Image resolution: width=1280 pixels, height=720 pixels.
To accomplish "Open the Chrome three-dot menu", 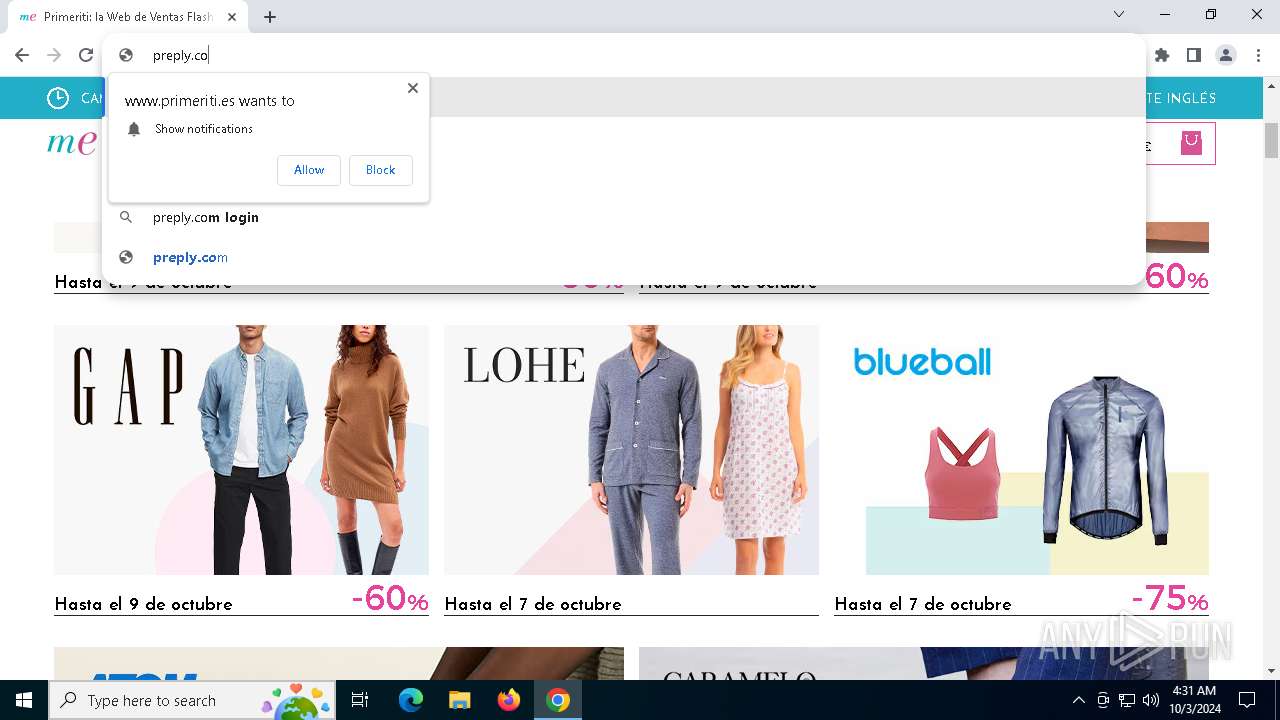I will pos(1258,55).
